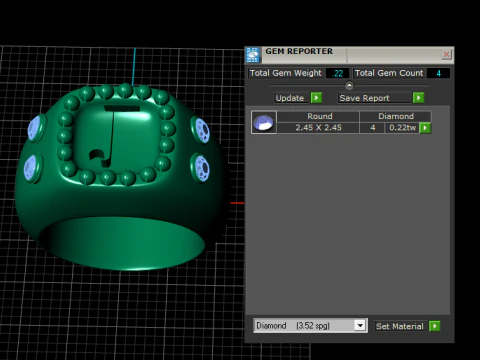Viewport: 480px width, 360px height.
Task: Click the green arrow next to Update
Action: point(316,98)
